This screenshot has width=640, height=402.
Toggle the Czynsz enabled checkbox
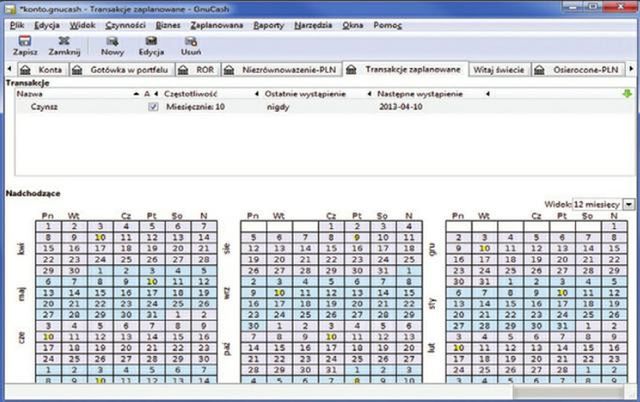pos(153,107)
